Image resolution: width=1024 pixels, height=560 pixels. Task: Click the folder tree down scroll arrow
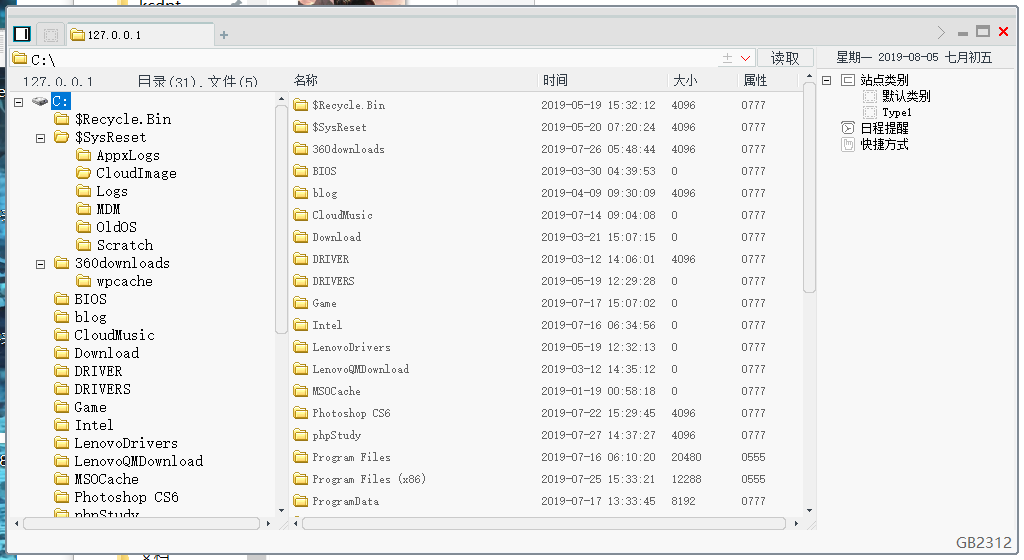pos(281,510)
